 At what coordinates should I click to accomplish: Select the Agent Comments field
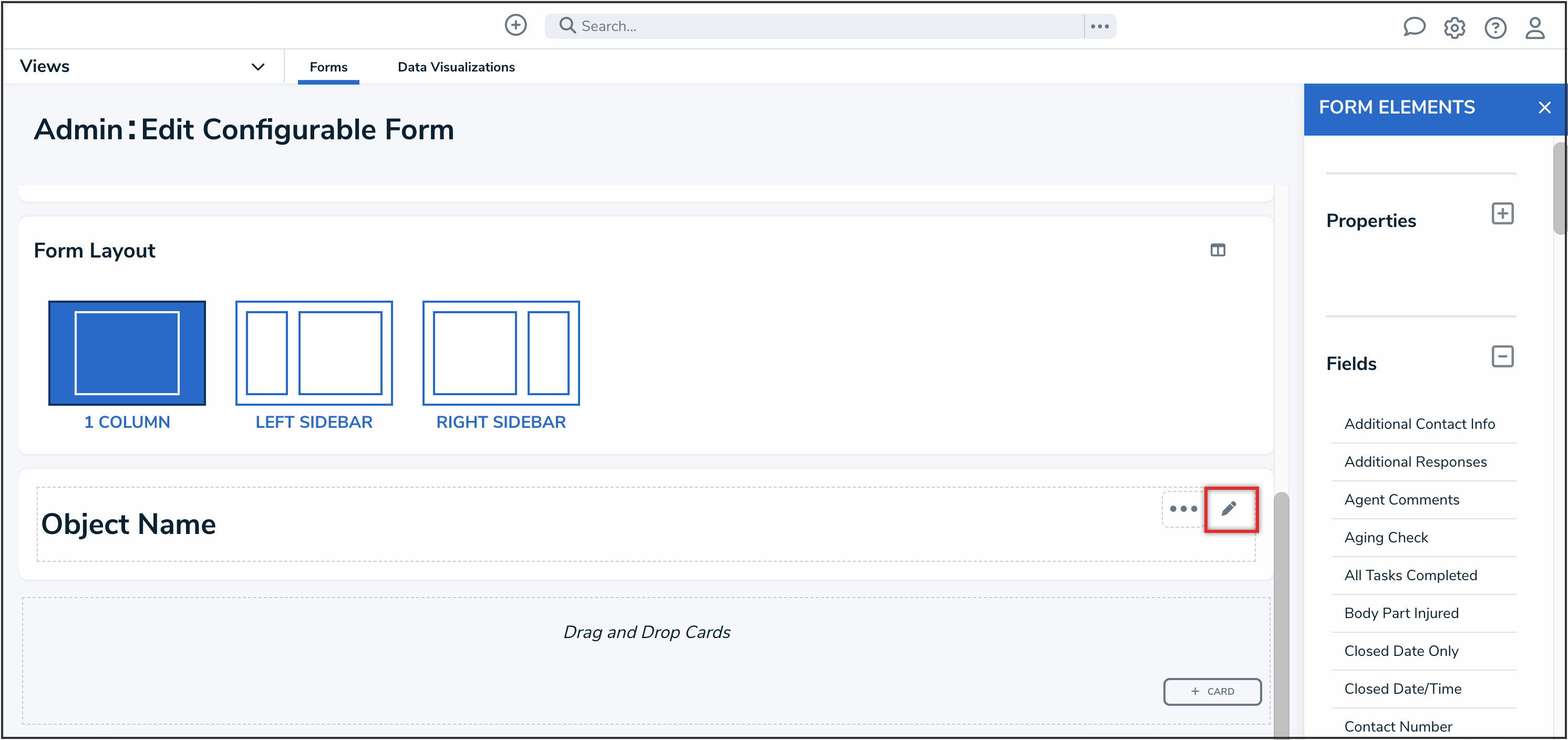[x=1401, y=499]
